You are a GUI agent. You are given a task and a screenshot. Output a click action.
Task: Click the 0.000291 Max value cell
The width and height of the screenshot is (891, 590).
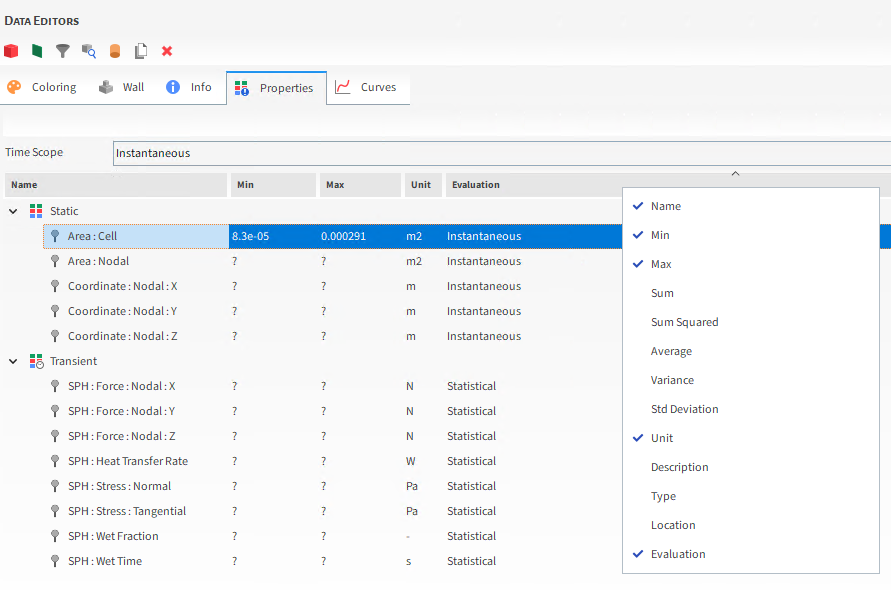pos(360,236)
